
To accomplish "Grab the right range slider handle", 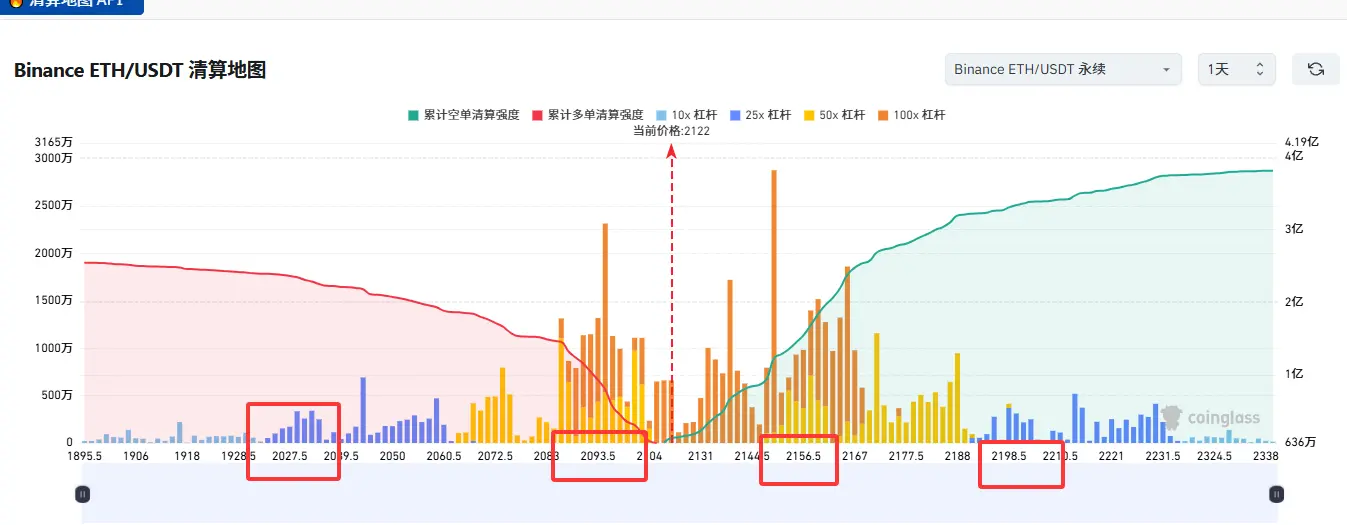I will pyautogui.click(x=1276, y=493).
